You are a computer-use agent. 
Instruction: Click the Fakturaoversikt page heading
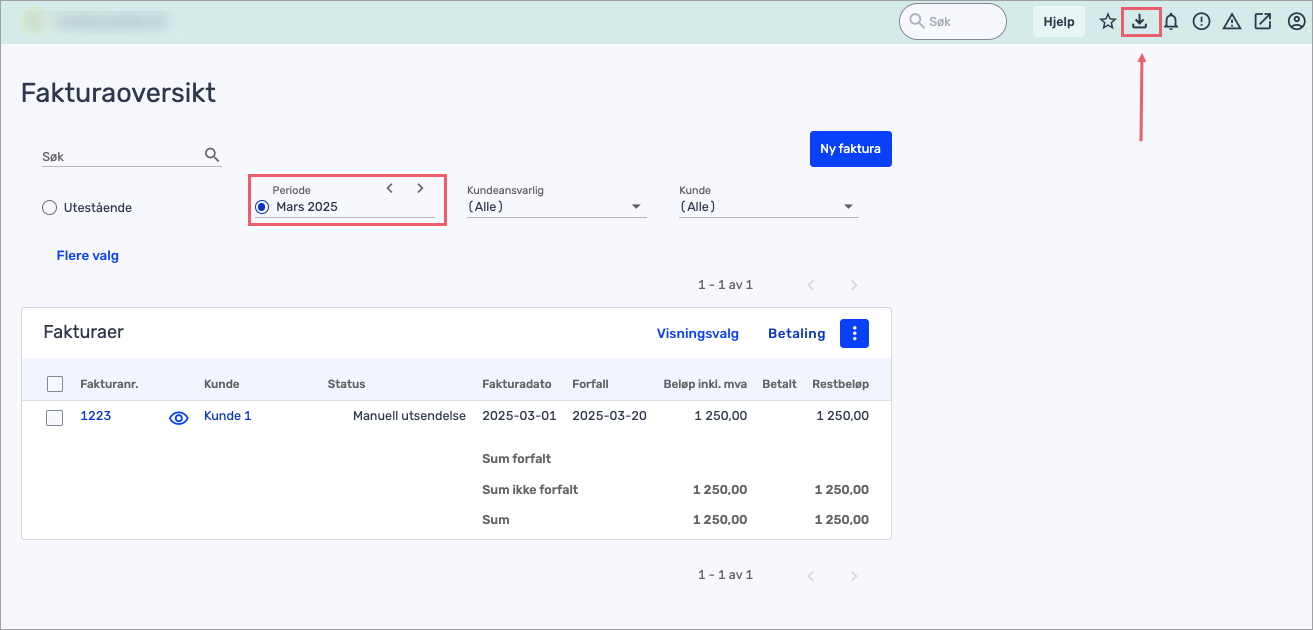[118, 93]
